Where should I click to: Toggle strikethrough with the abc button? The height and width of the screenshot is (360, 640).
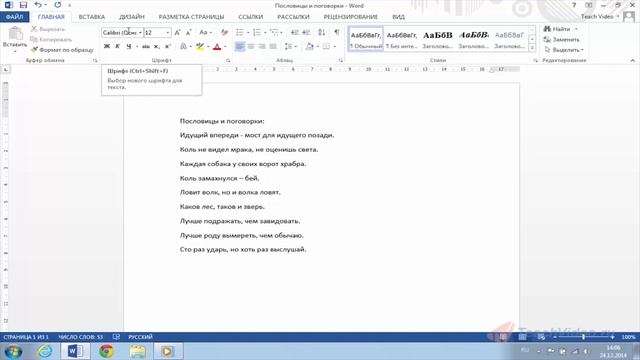tap(146, 47)
